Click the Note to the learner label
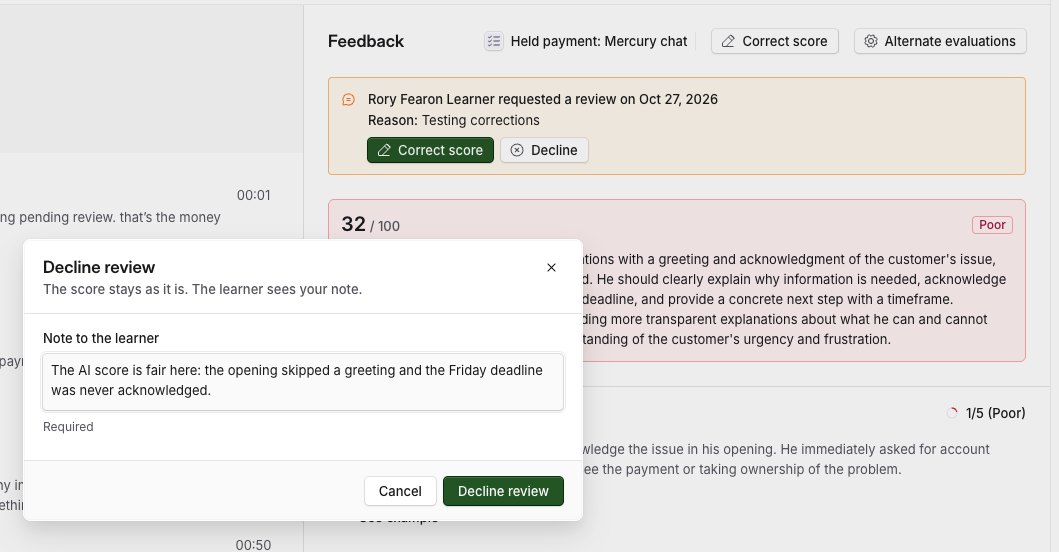This screenshot has height=552, width=1059. pyautogui.click(x=101, y=338)
